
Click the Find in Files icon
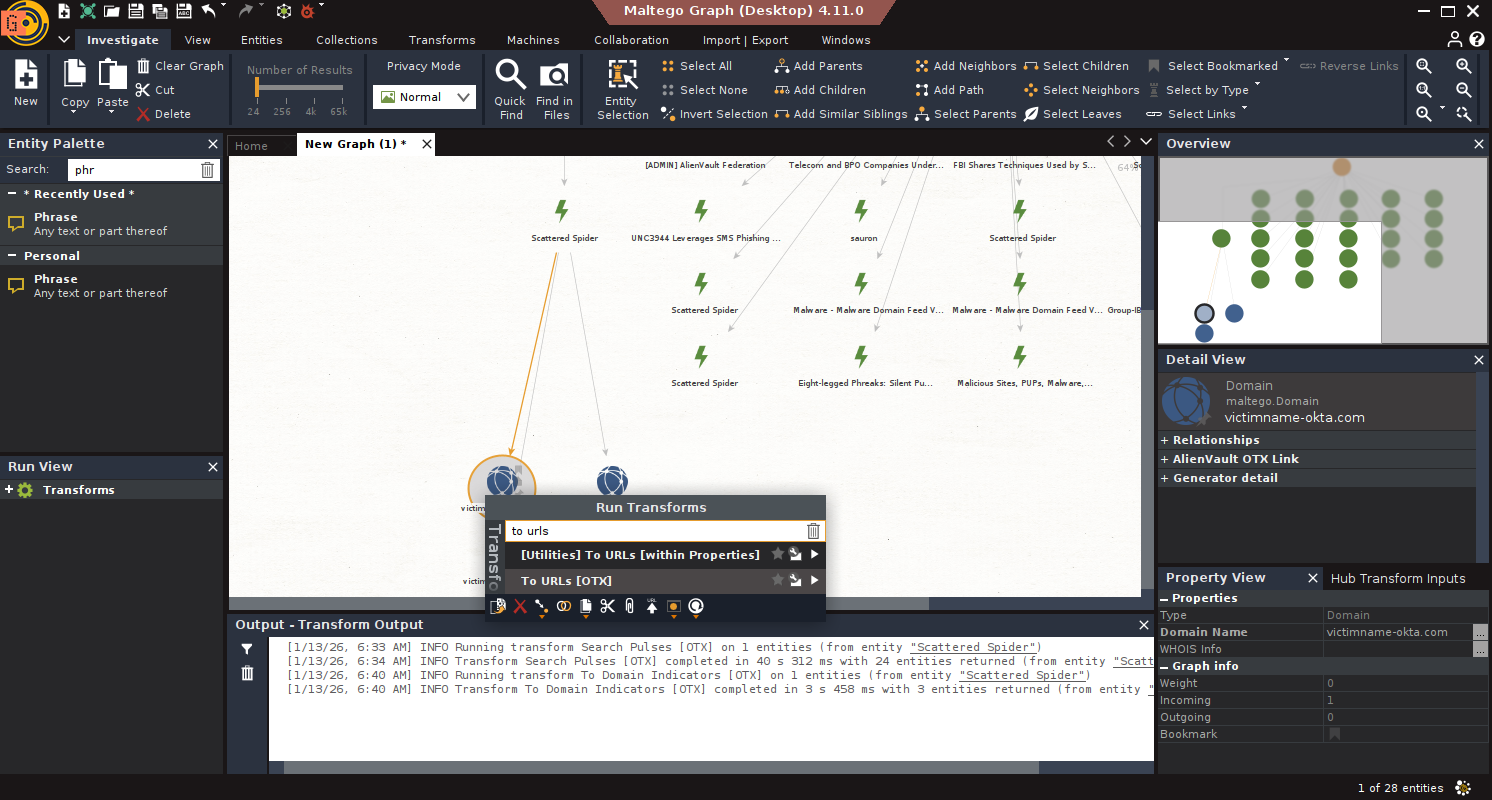coord(554,76)
